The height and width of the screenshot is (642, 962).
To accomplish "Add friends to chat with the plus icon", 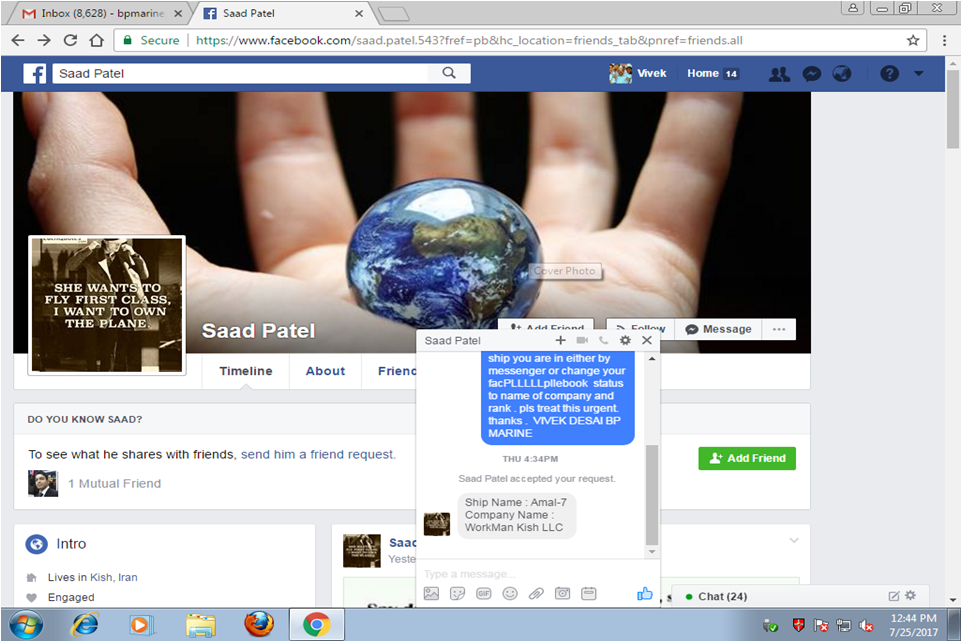I will coord(560,340).
